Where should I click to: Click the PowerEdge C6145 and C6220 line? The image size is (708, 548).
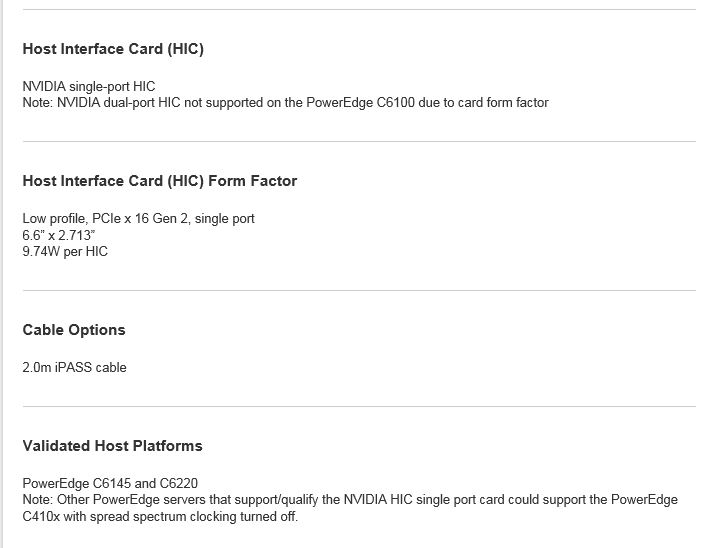pos(110,483)
